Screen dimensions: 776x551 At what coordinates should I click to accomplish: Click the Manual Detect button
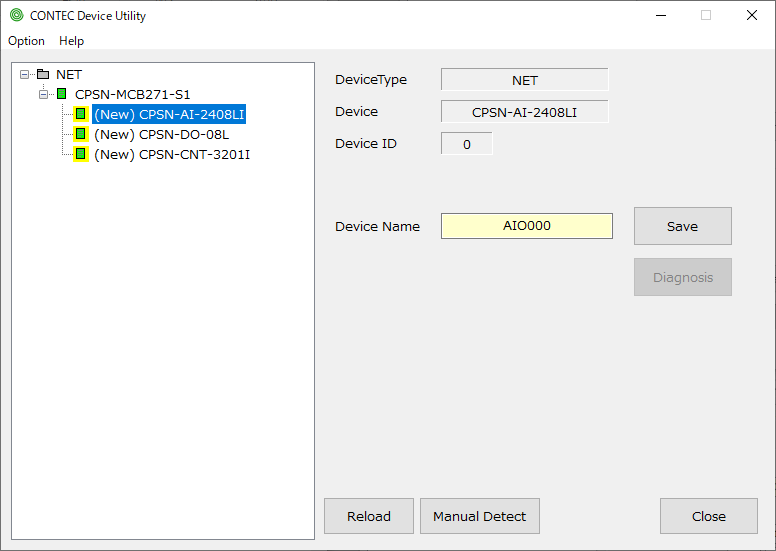pyautogui.click(x=480, y=516)
